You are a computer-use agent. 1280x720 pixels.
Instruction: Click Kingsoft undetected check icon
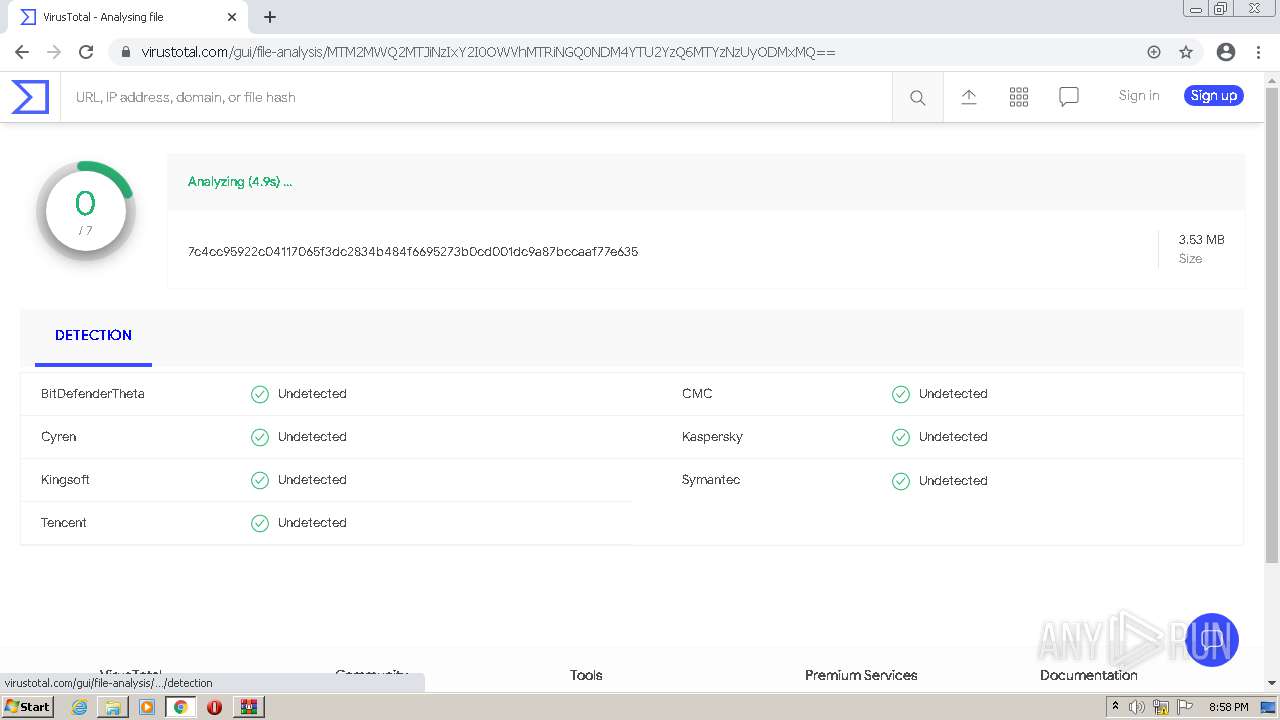pos(260,480)
